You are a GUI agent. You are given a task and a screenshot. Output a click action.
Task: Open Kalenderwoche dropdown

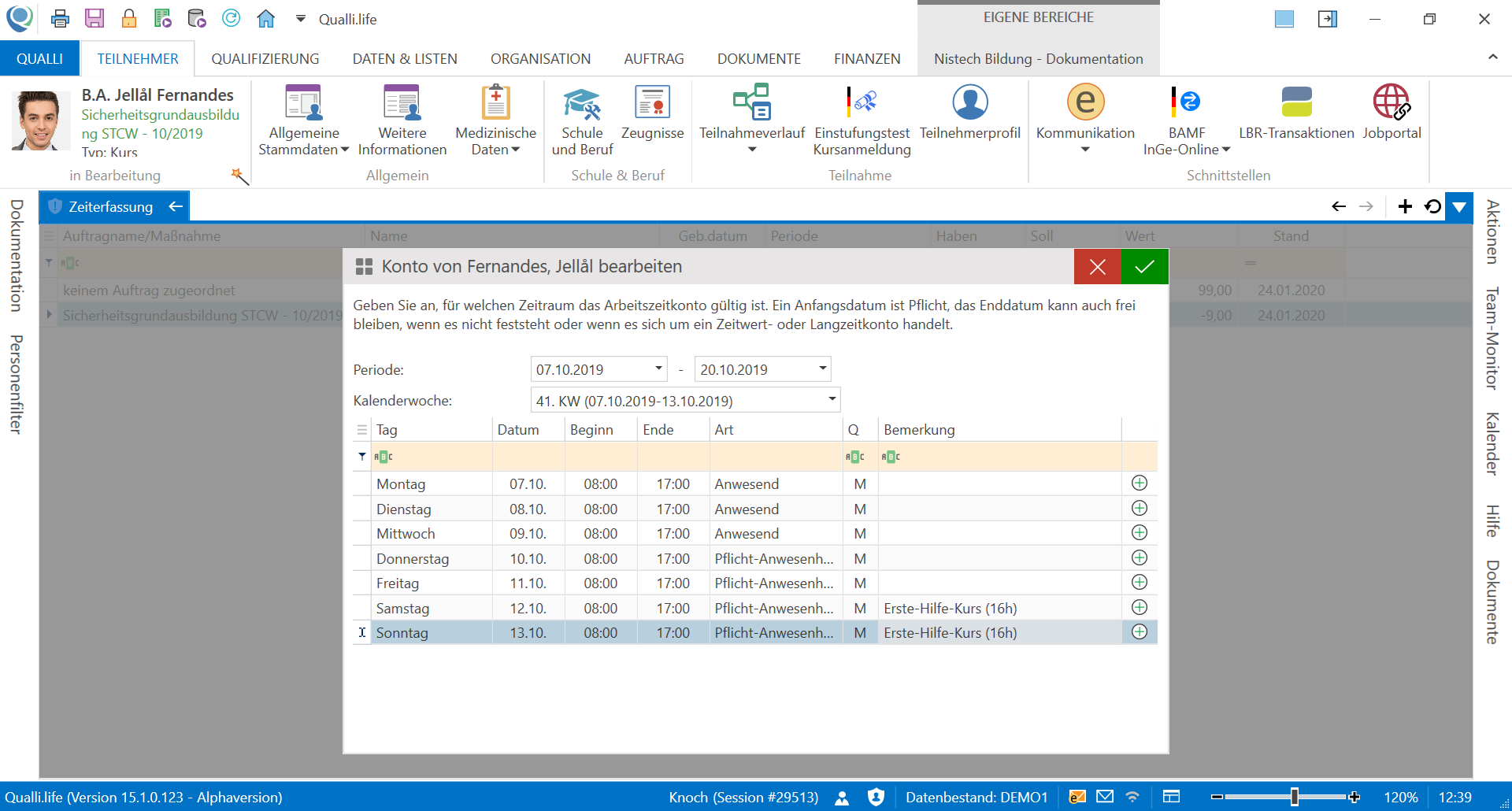coord(832,400)
